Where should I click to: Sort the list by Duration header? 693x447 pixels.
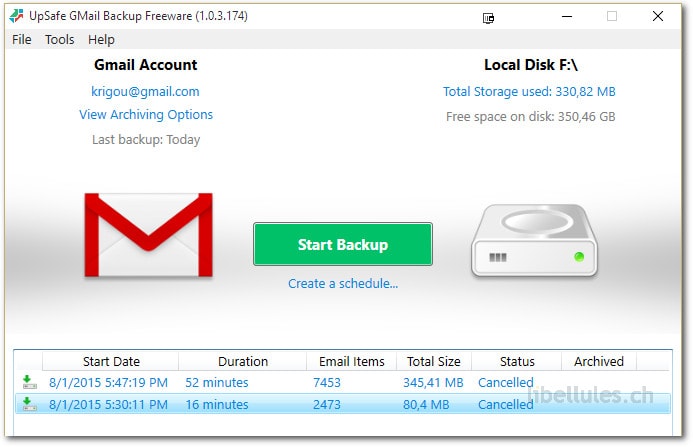243,361
